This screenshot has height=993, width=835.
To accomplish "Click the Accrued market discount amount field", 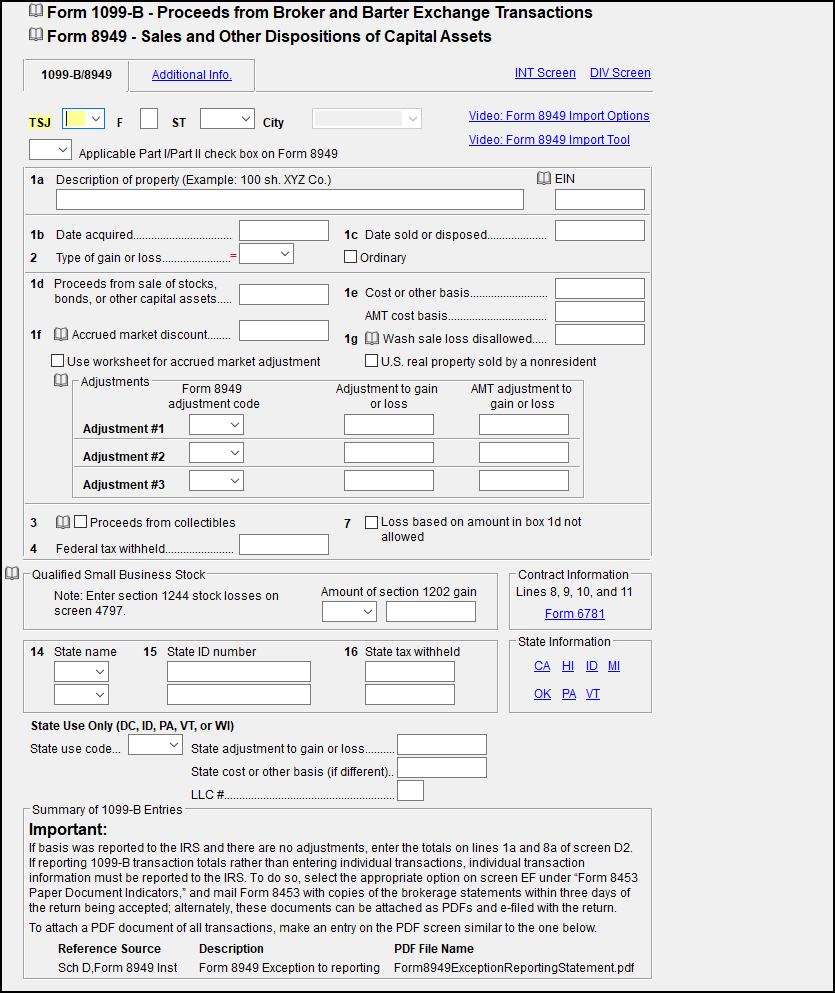I will coord(284,331).
